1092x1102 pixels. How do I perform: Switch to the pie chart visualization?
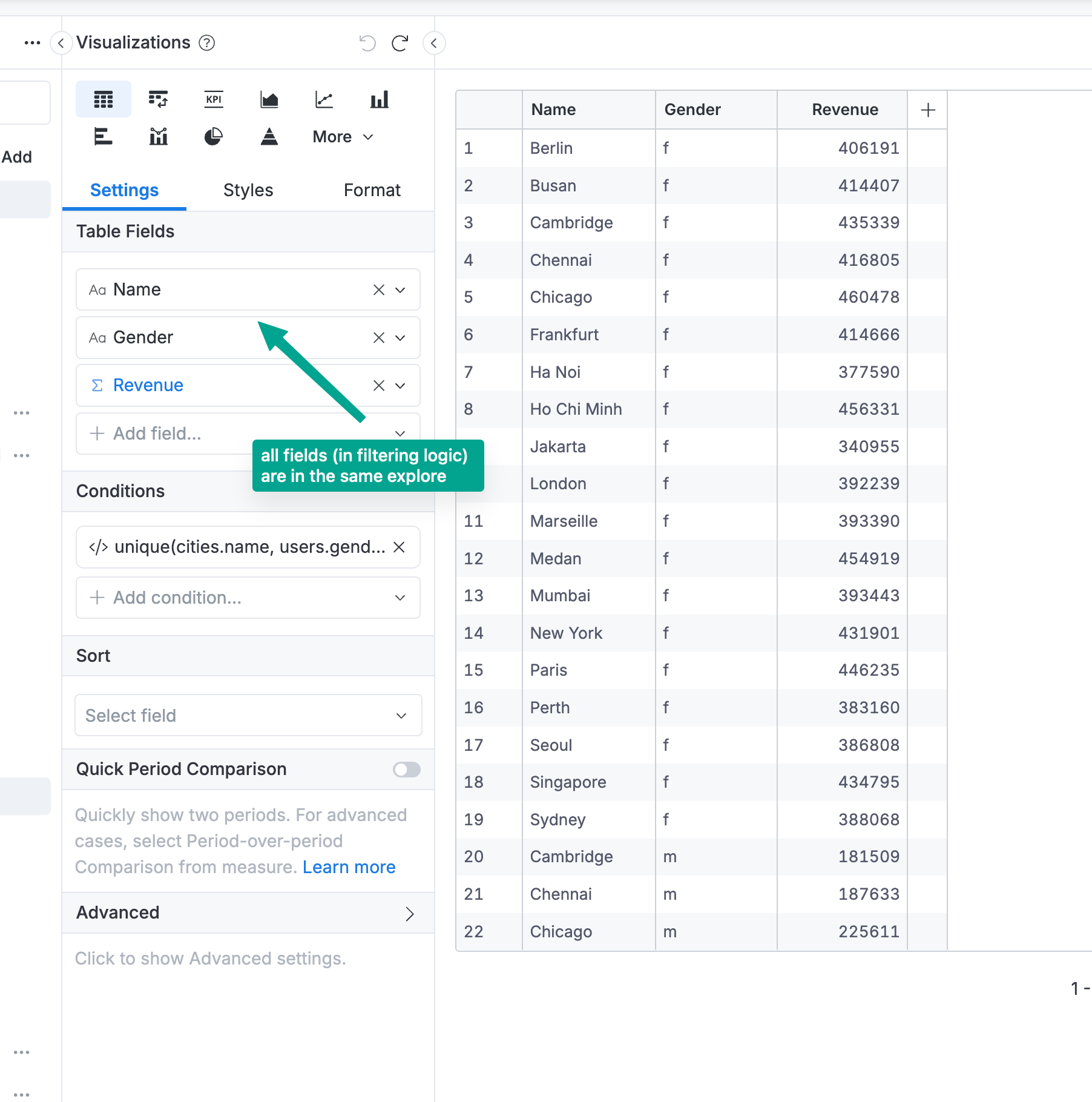click(214, 137)
